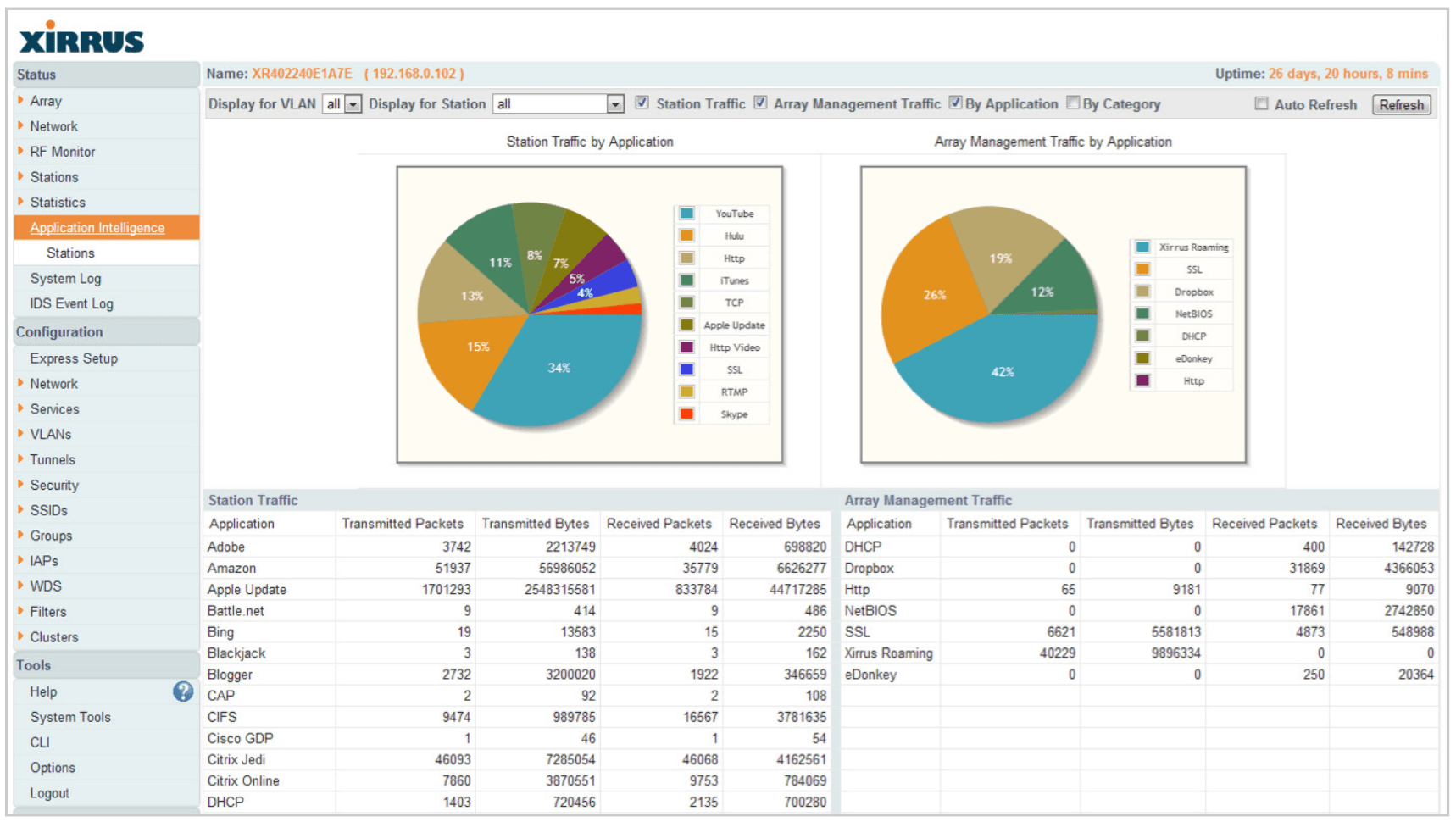Open Application Intelligence in the sidebar
1456x822 pixels.
tap(97, 228)
